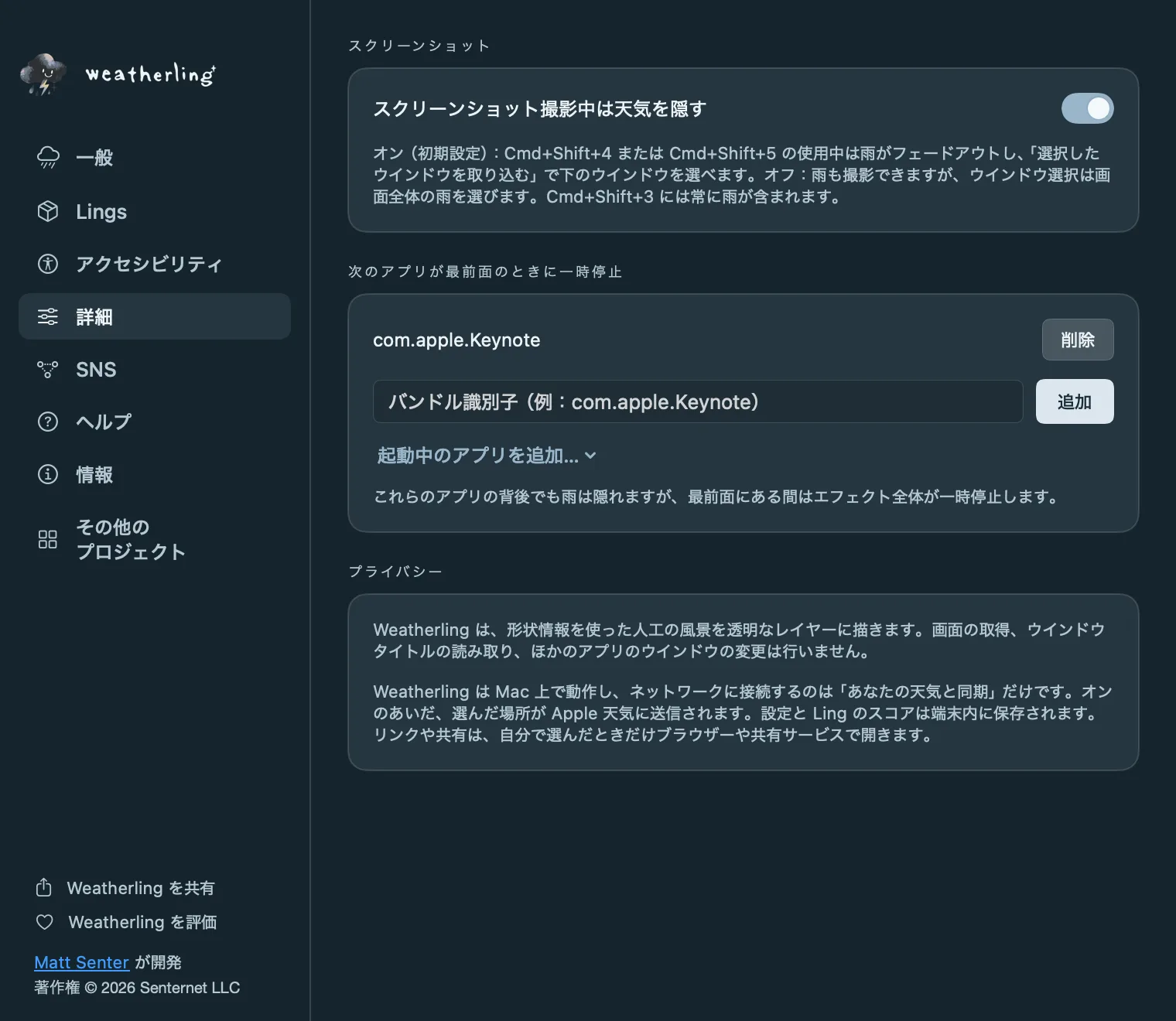The width and height of the screenshot is (1176, 1021).
Task: Click the com.apple.Keynote list entry text
Action: 456,340
